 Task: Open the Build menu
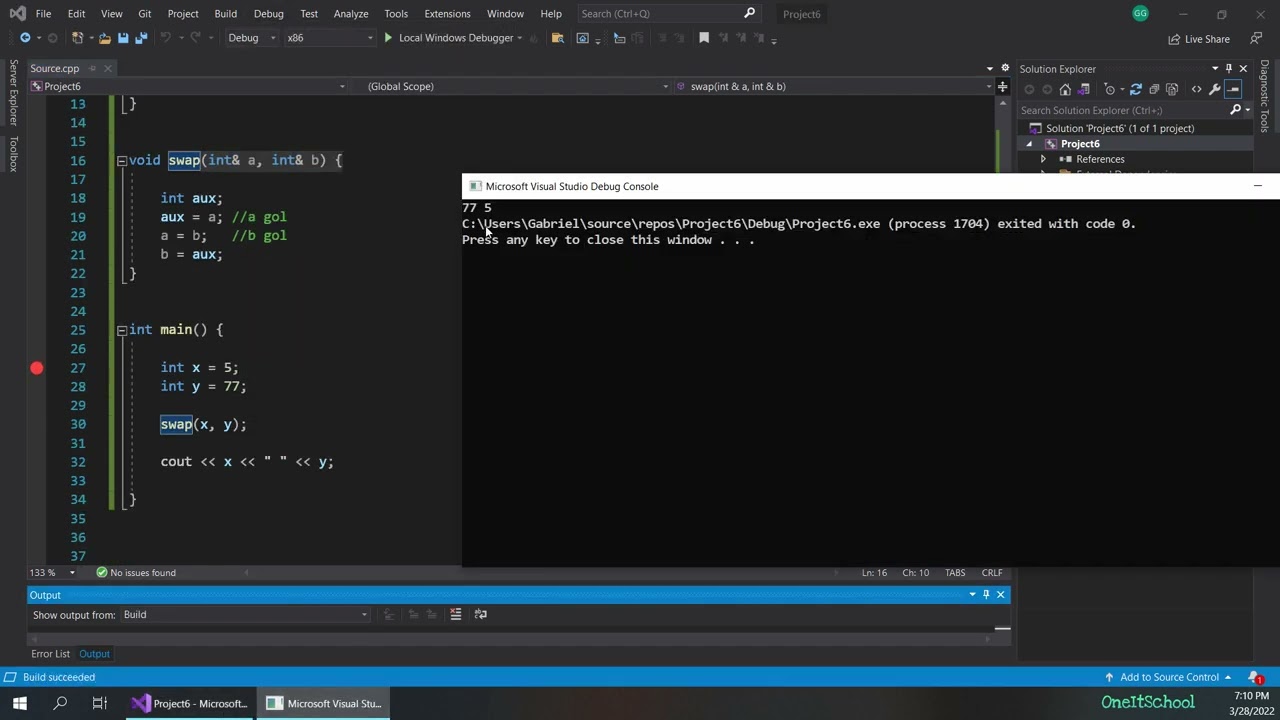coord(225,13)
